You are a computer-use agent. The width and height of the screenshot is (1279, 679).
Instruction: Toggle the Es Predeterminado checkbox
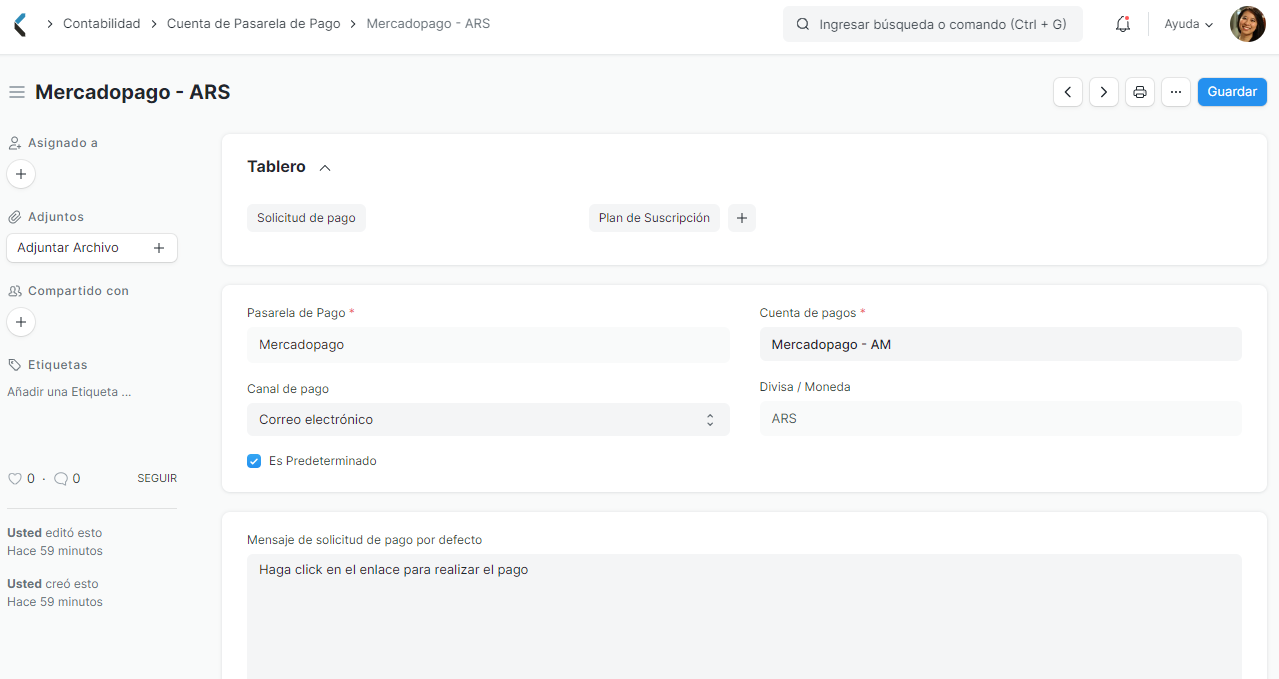[254, 461]
